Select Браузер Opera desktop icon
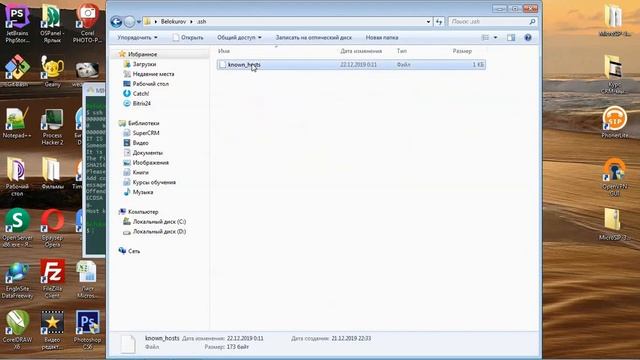The height and width of the screenshot is (360, 640). (x=52, y=228)
